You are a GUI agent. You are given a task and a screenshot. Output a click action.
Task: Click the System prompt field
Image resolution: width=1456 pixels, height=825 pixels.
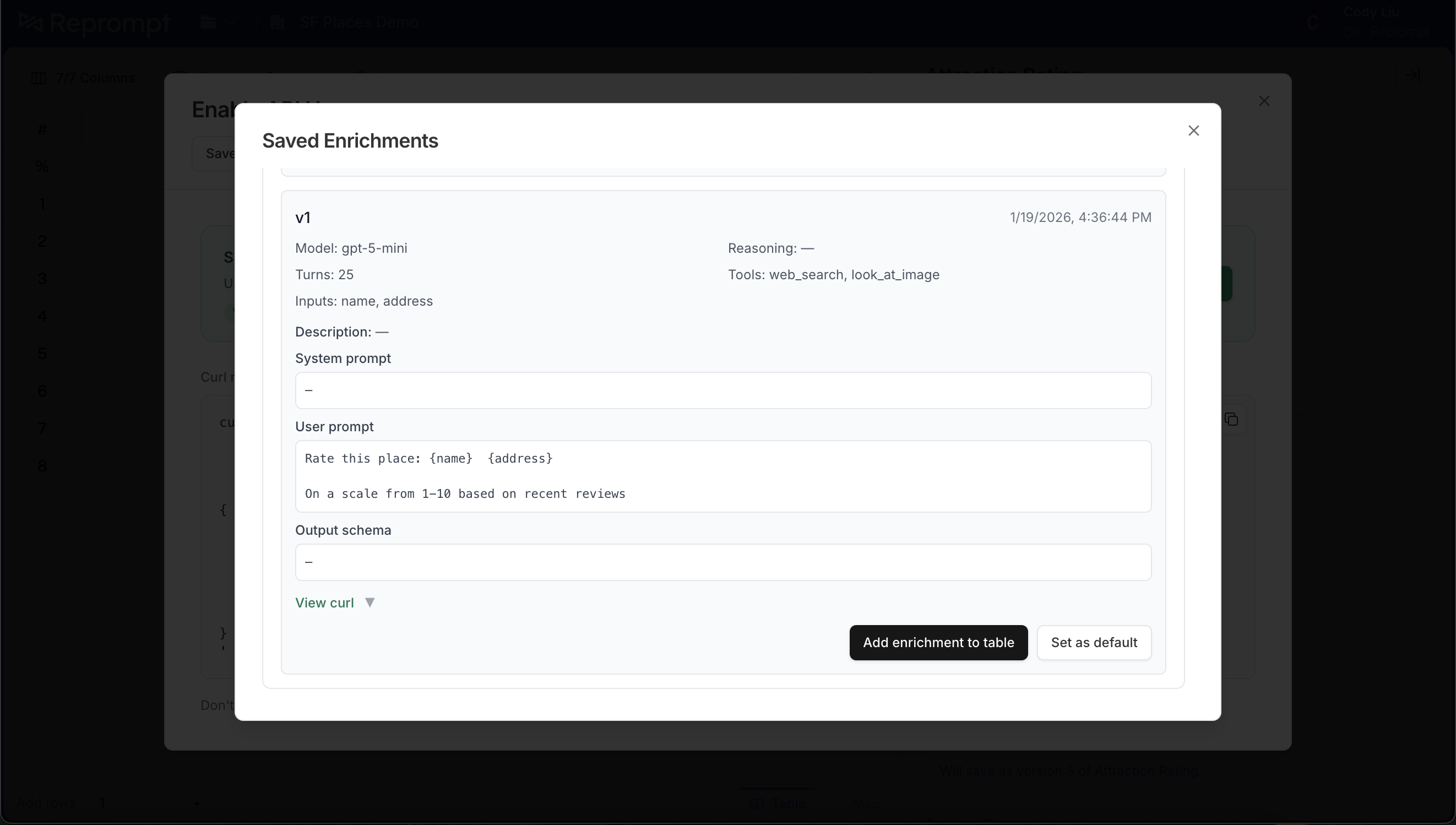pyautogui.click(x=723, y=390)
